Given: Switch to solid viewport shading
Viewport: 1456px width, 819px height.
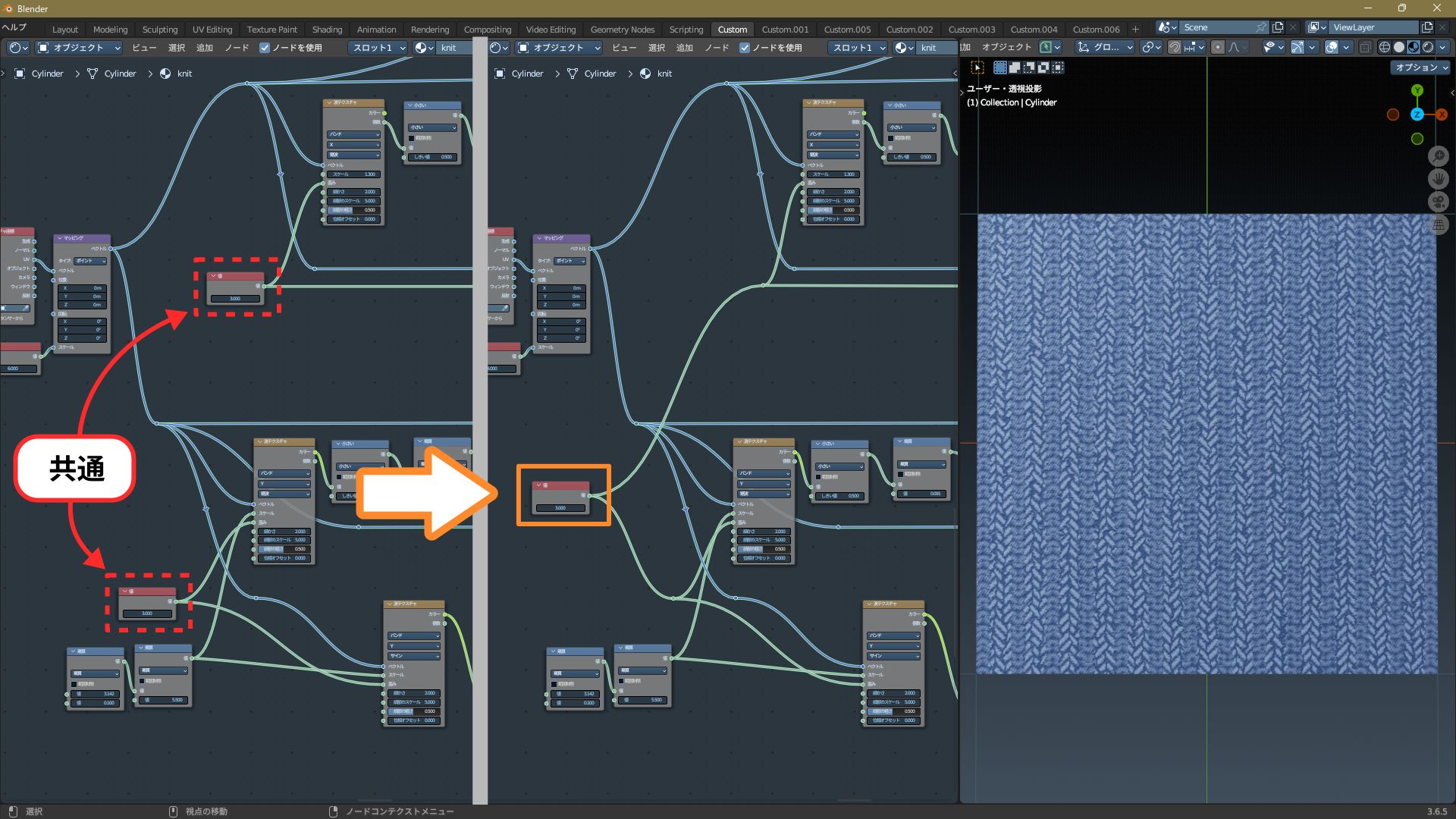Looking at the screenshot, I should click(x=1399, y=47).
